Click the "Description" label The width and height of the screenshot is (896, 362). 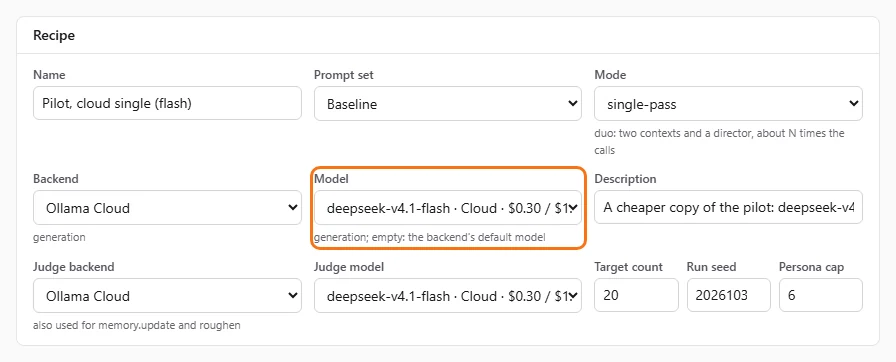tap(625, 179)
